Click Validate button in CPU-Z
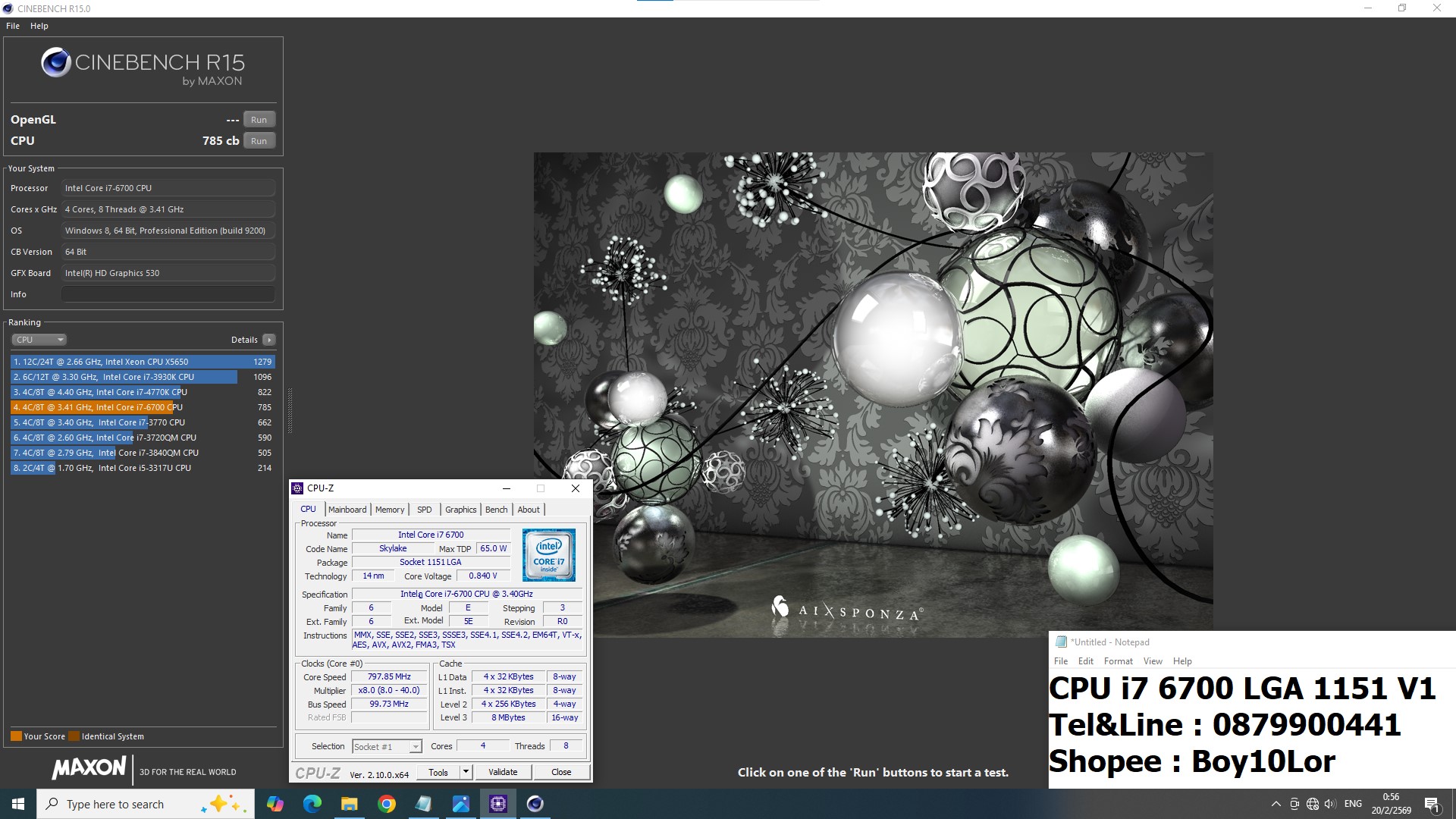 point(503,772)
